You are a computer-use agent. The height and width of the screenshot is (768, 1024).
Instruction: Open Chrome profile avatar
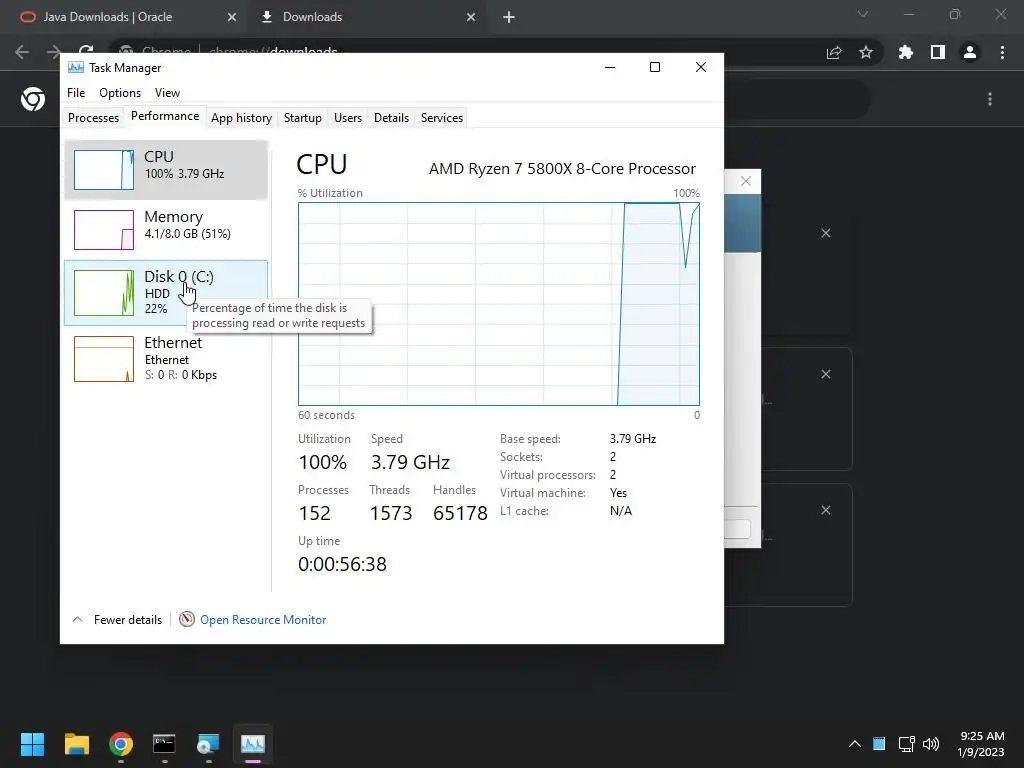point(970,52)
